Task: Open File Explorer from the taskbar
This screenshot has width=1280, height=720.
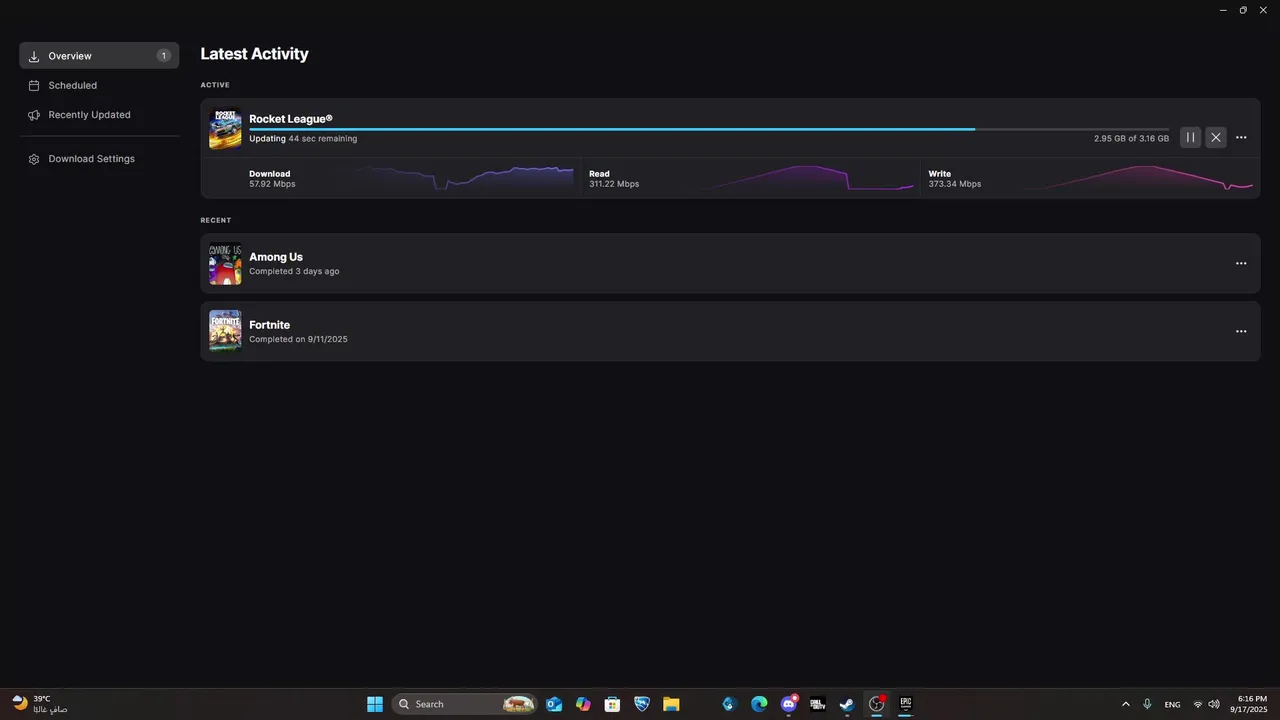Action: pos(671,704)
